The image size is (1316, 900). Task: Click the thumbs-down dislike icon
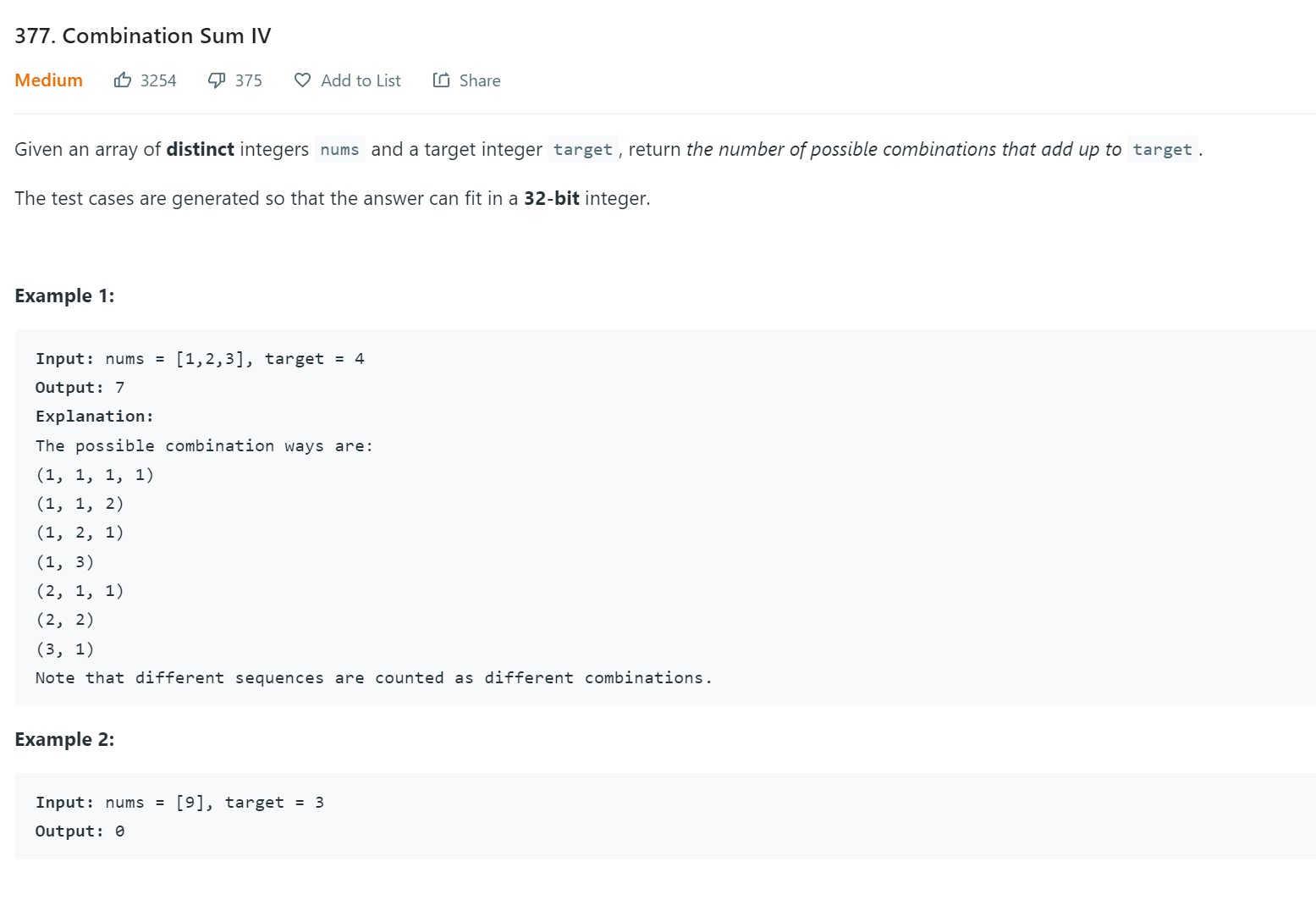[217, 80]
